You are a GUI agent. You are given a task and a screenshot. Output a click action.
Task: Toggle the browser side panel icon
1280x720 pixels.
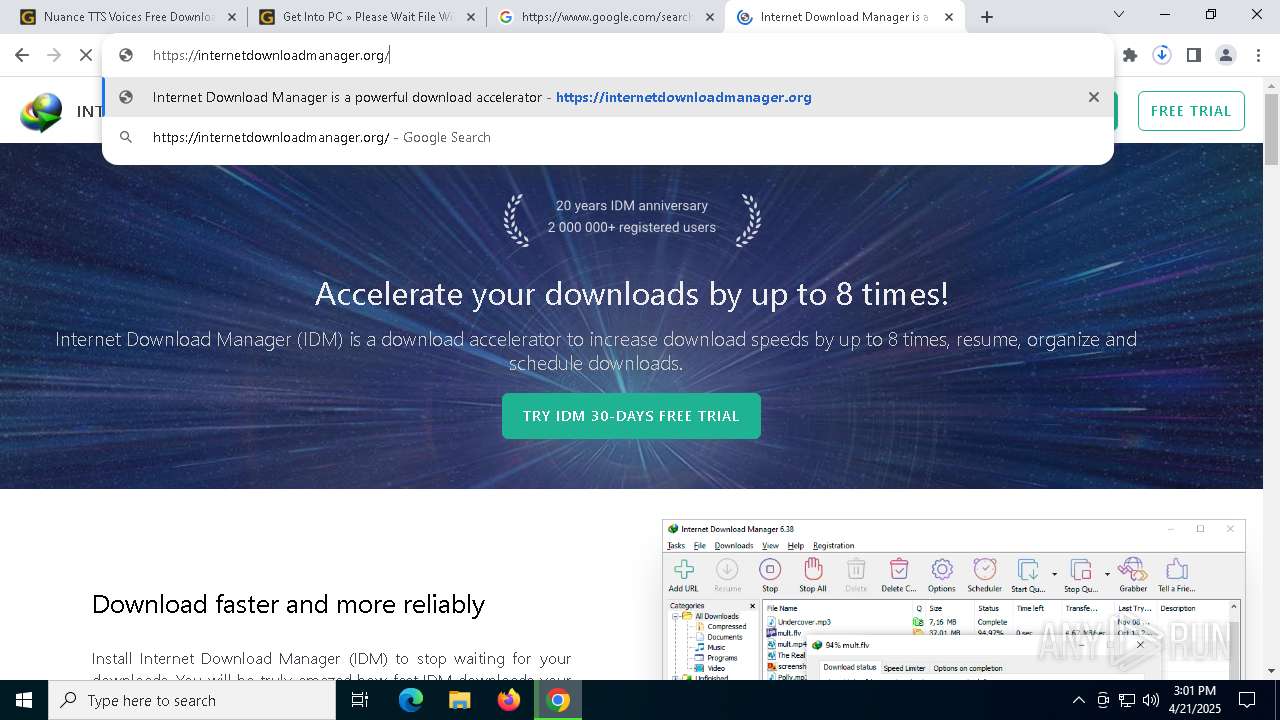click(1194, 55)
